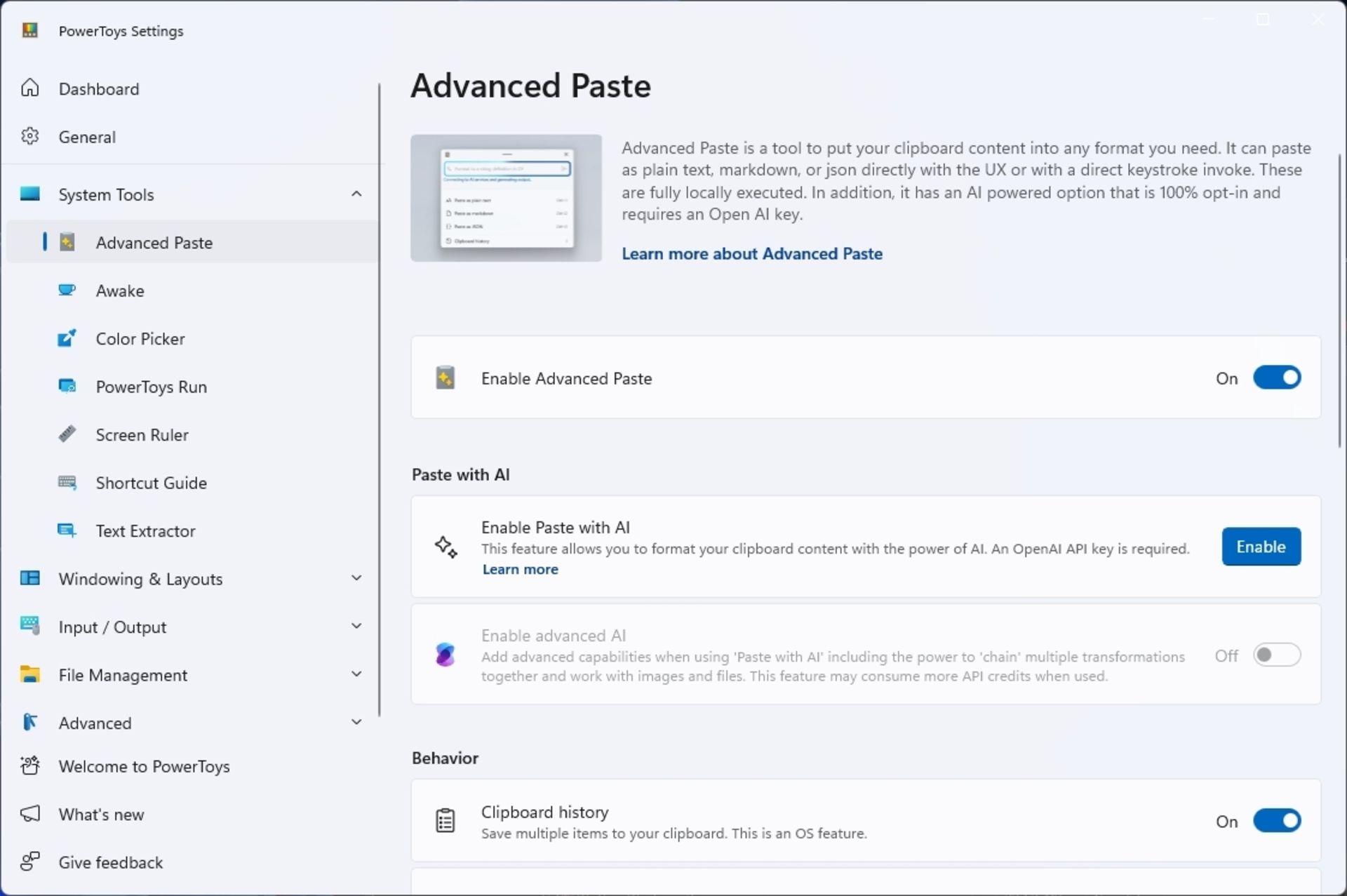The width and height of the screenshot is (1347, 896).
Task: Collapse the System Tools section chevron
Action: [x=356, y=194]
